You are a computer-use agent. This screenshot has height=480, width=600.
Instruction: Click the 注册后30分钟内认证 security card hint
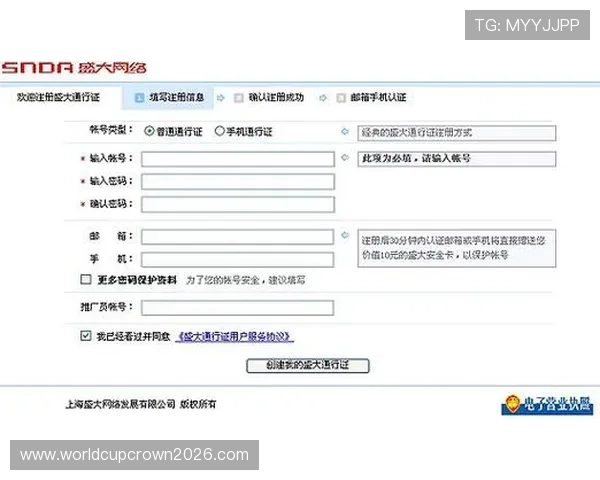[x=457, y=248]
